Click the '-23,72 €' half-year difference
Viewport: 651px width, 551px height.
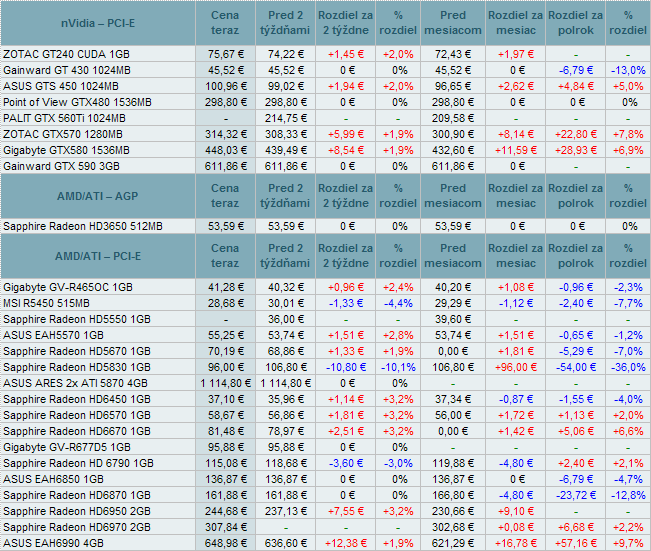tap(576, 495)
